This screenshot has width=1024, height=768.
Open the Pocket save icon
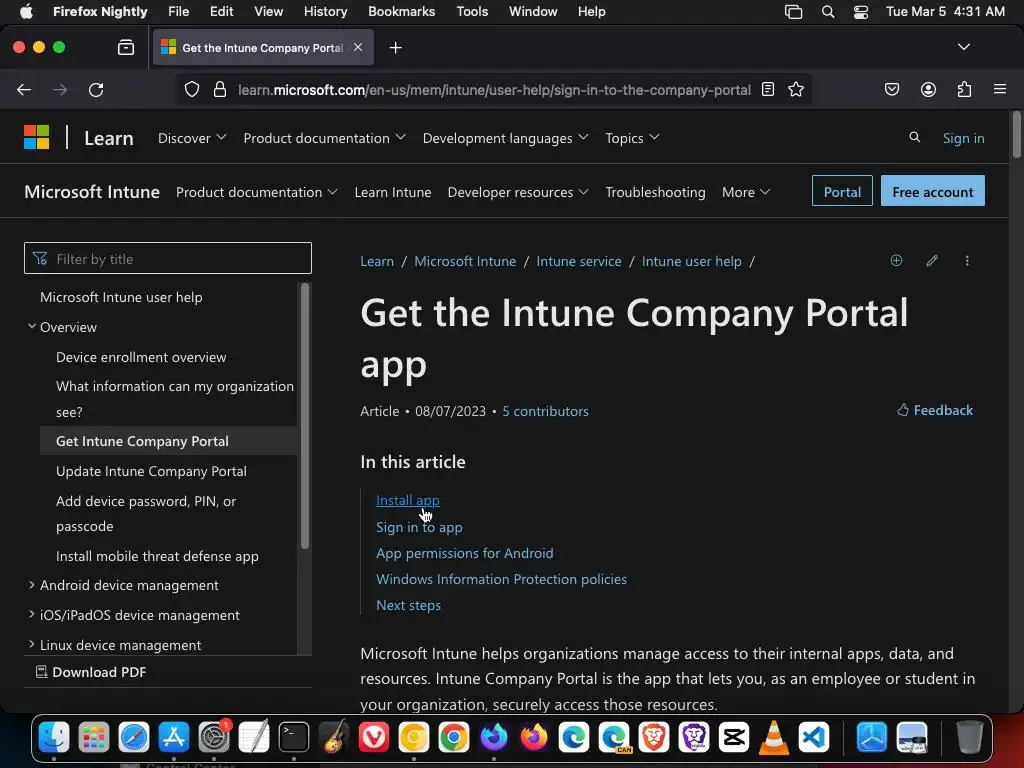coord(891,89)
